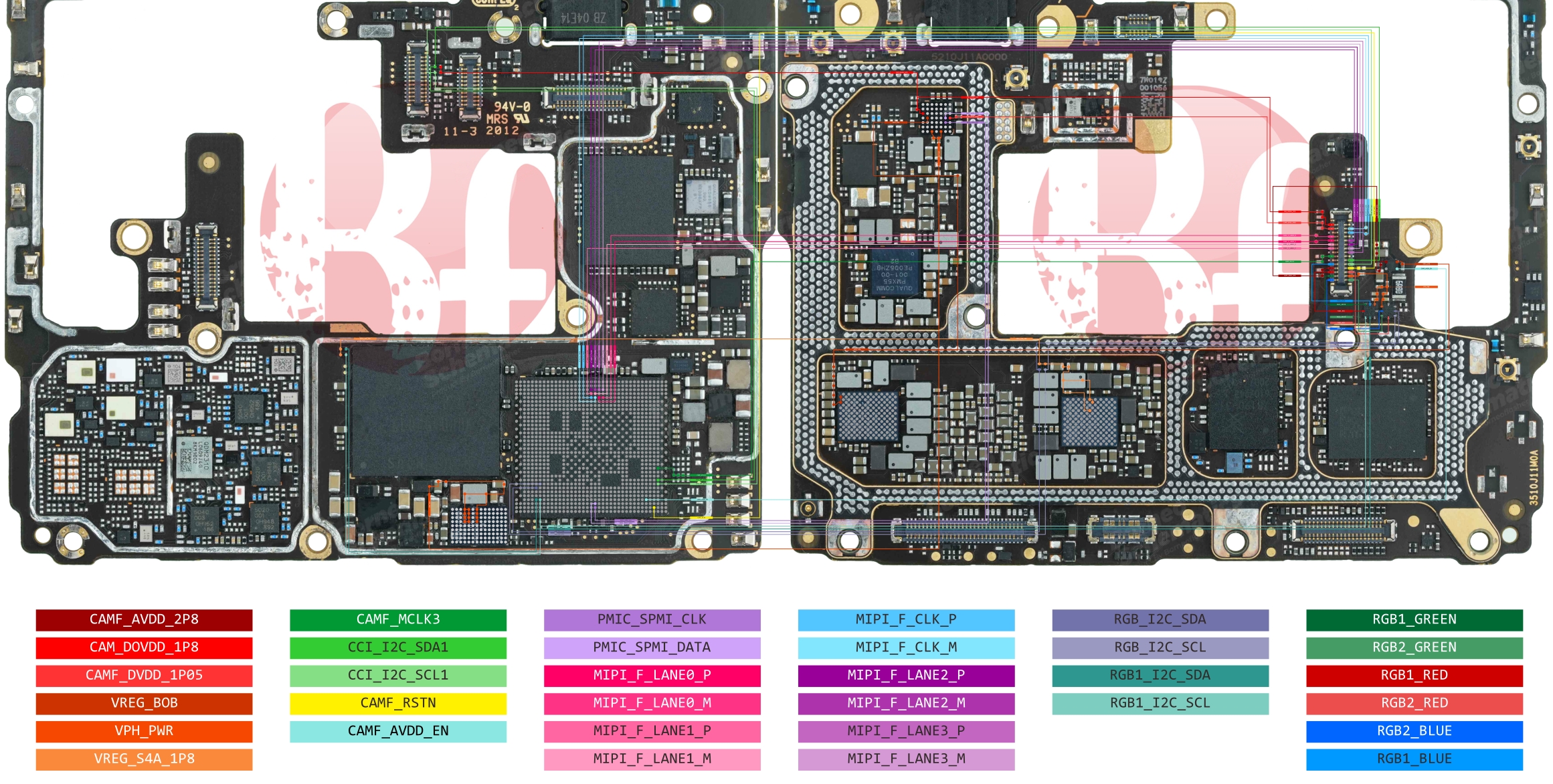Select the MIPI_F_LANE3_P legend entry

pos(906,731)
